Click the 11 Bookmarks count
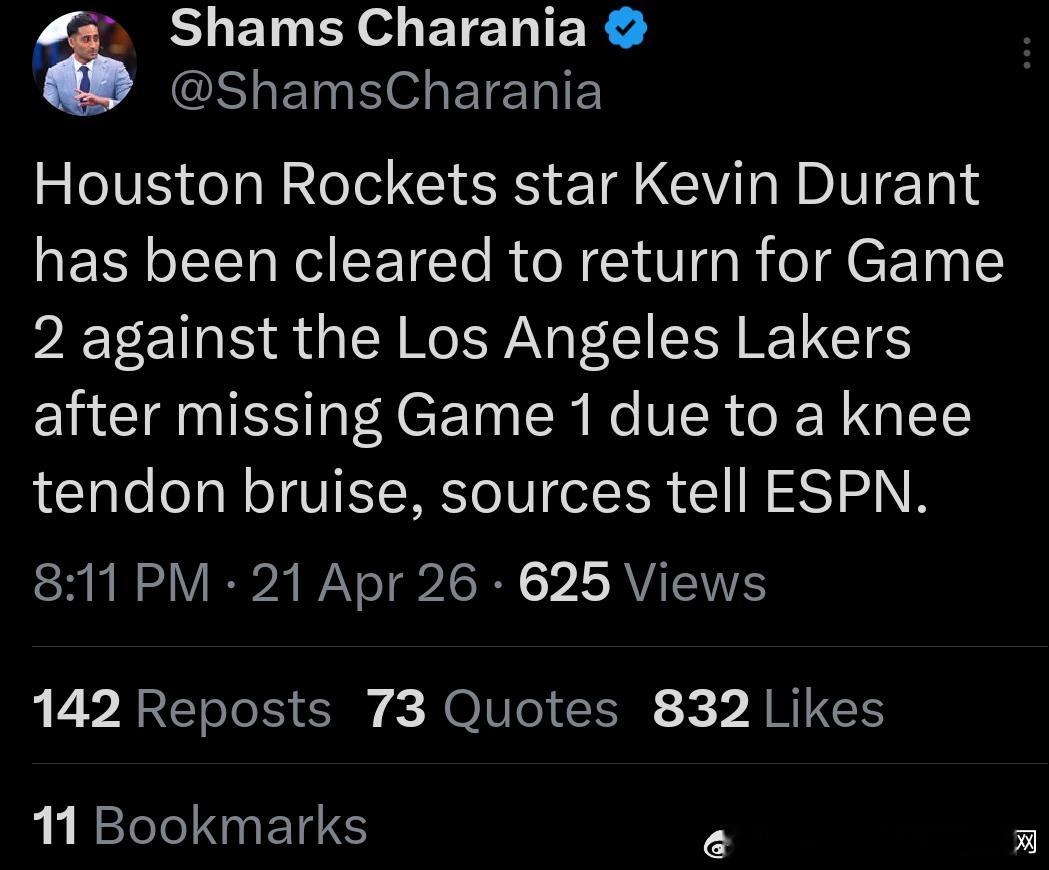The image size is (1049, 870). tap(200, 826)
